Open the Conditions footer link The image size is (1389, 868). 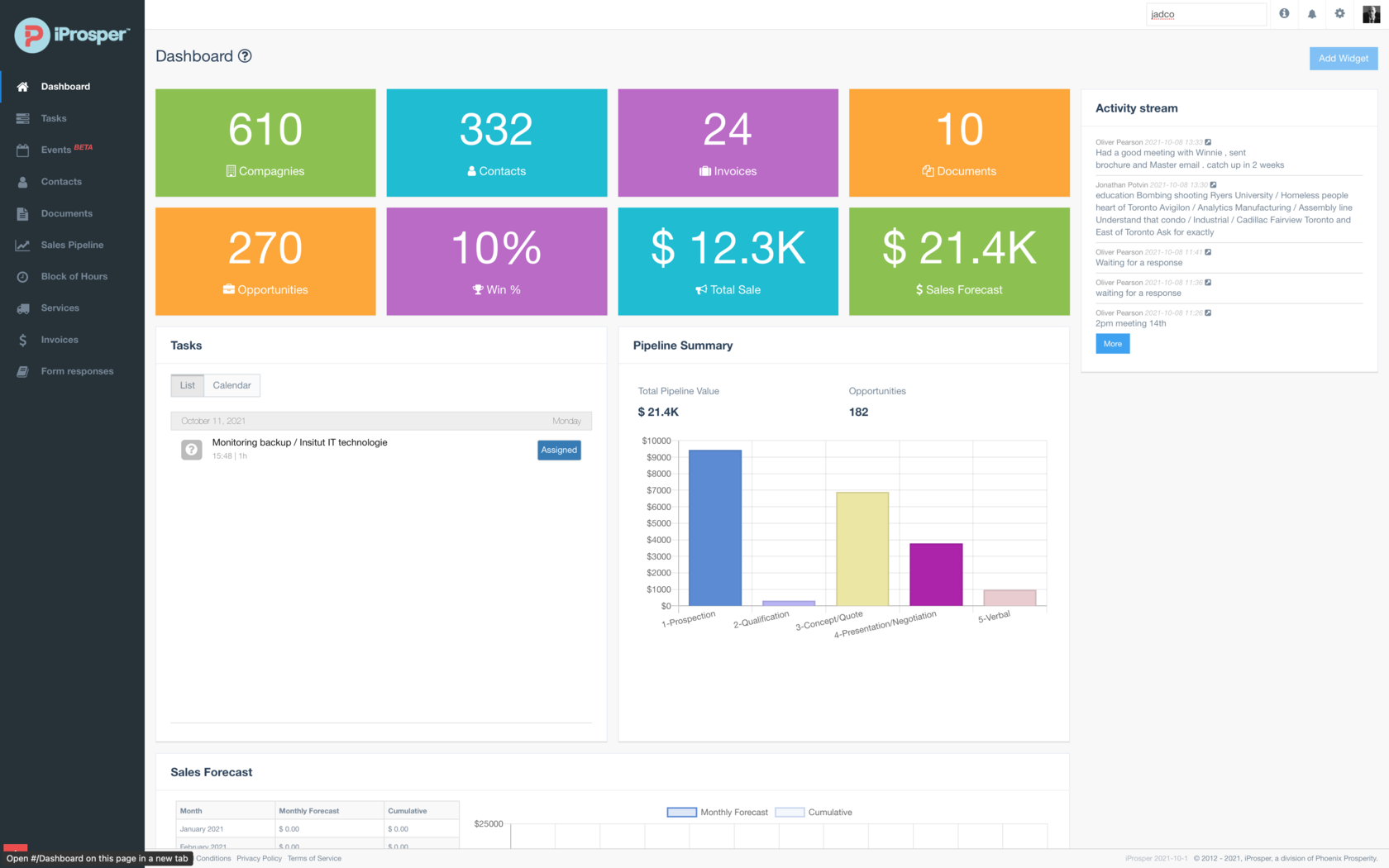pyautogui.click(x=213, y=858)
